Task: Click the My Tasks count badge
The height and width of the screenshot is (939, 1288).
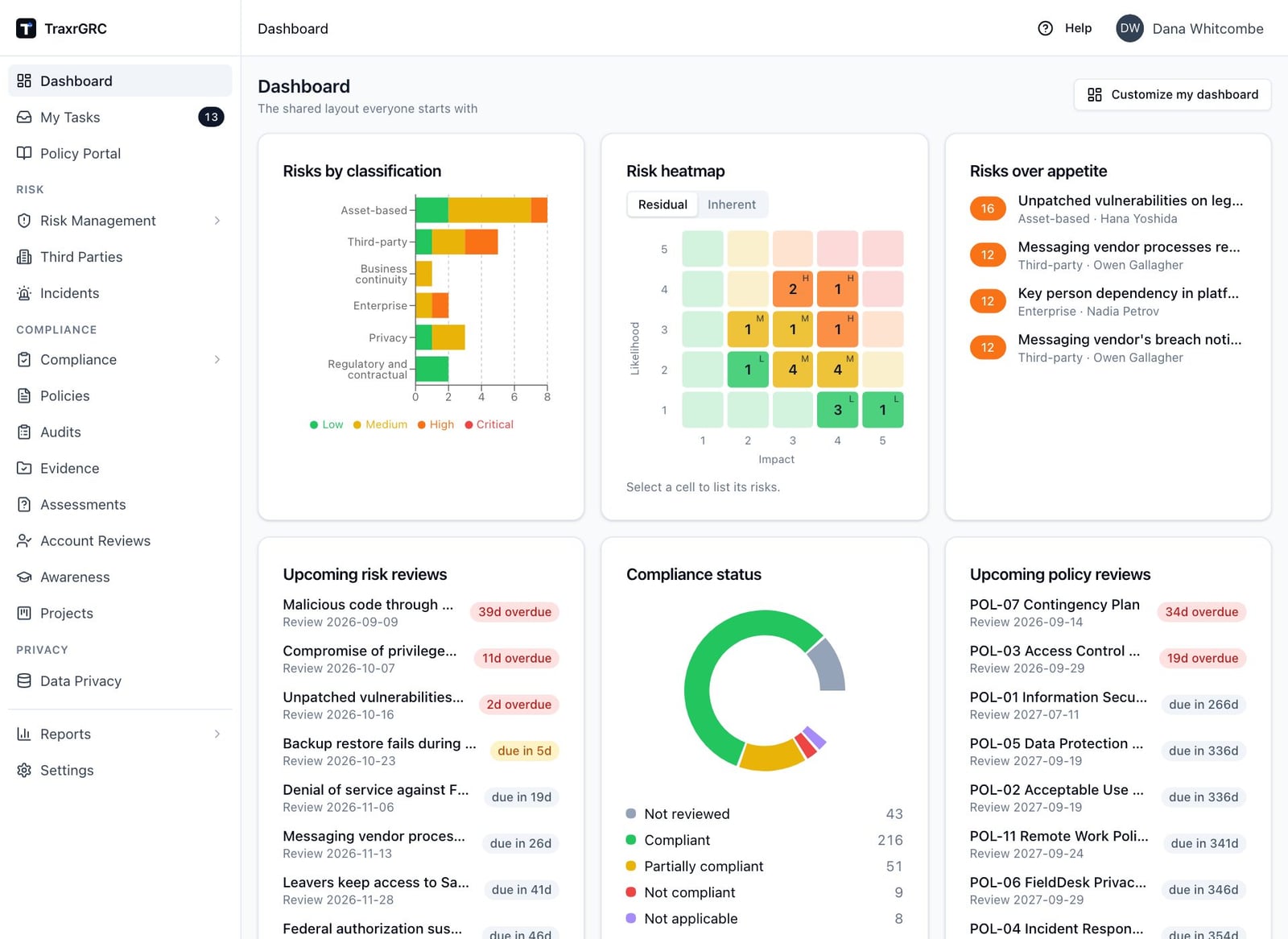Action: (211, 117)
